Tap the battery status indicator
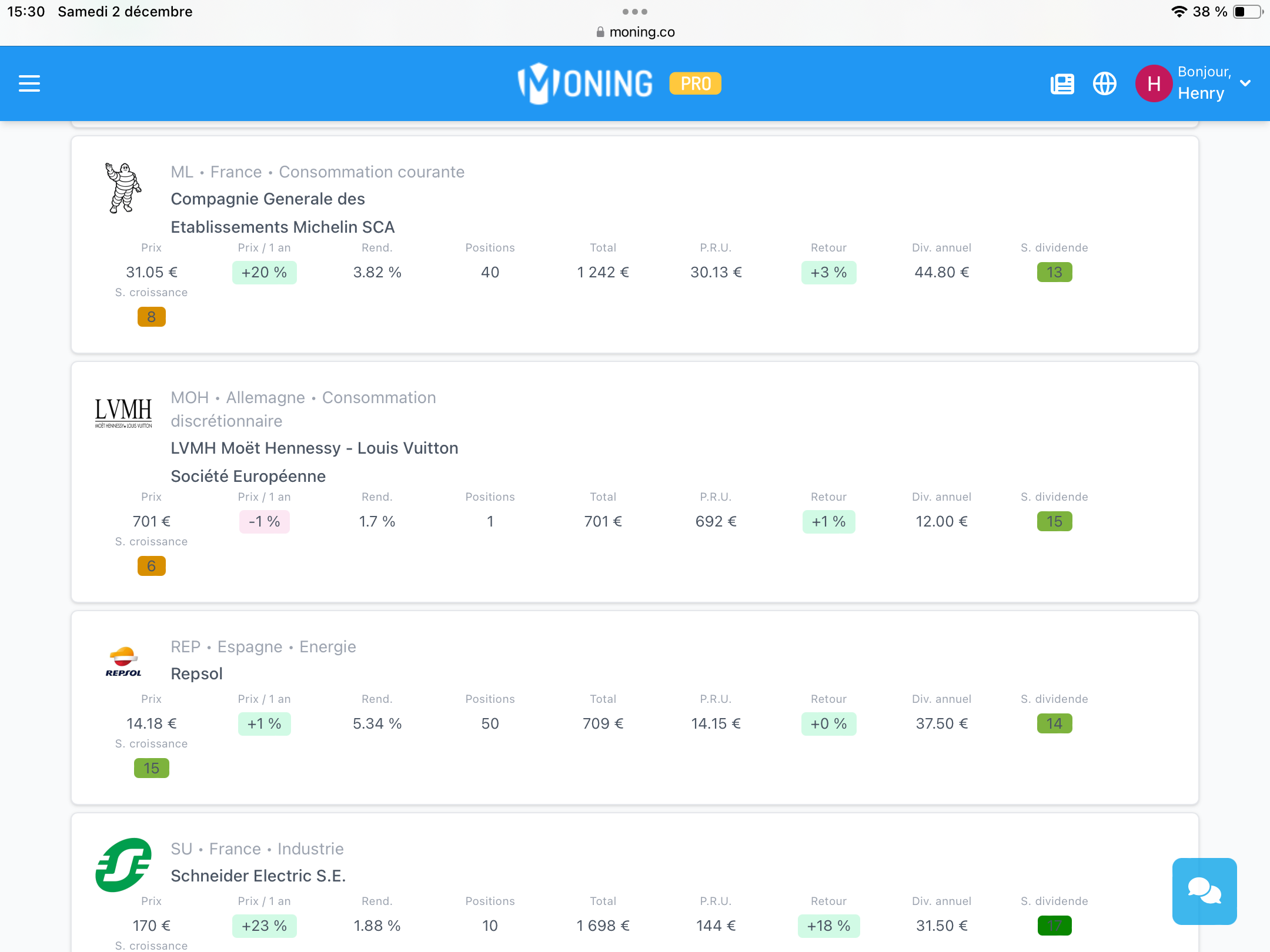Viewport: 1270px width, 952px height. 1248,12
